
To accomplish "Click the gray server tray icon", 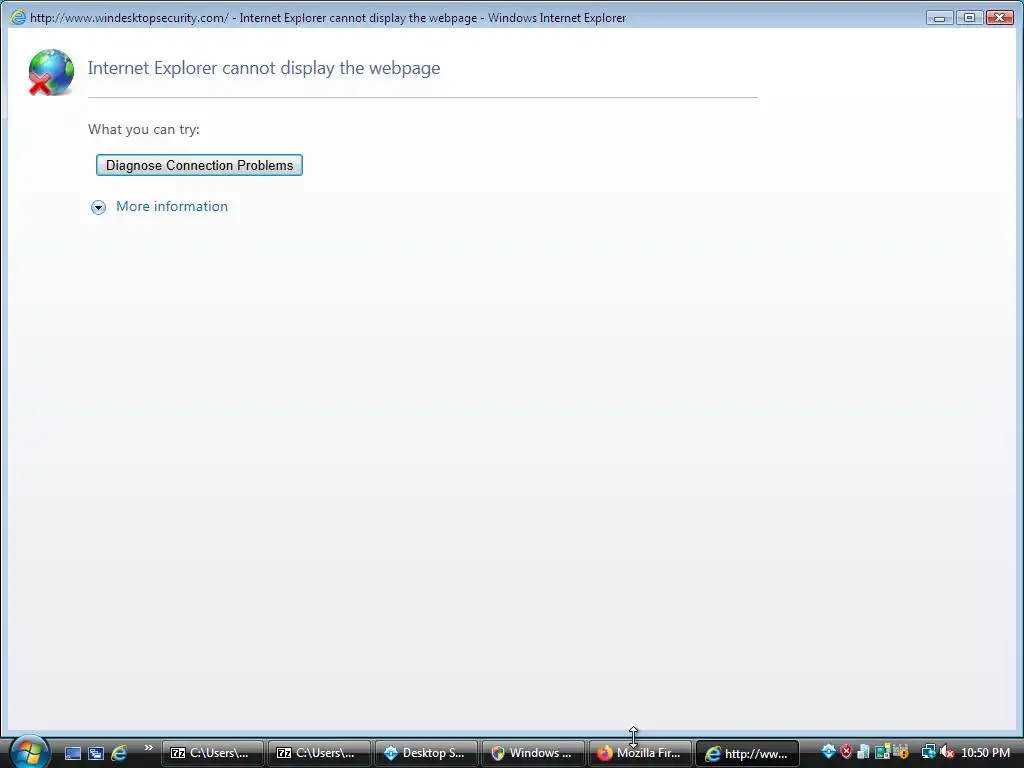I will pos(863,752).
